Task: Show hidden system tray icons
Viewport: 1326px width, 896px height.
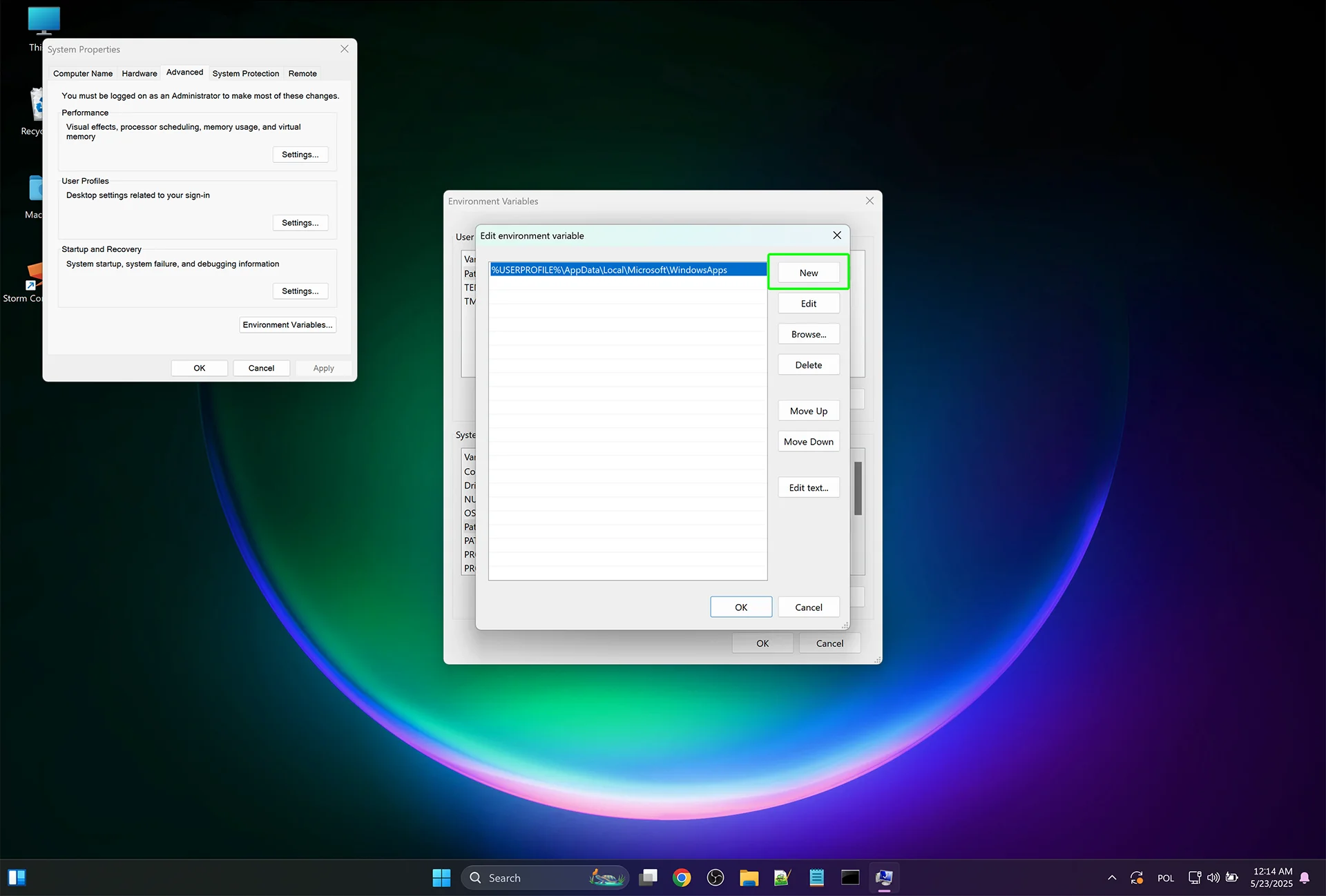Action: (x=1112, y=877)
